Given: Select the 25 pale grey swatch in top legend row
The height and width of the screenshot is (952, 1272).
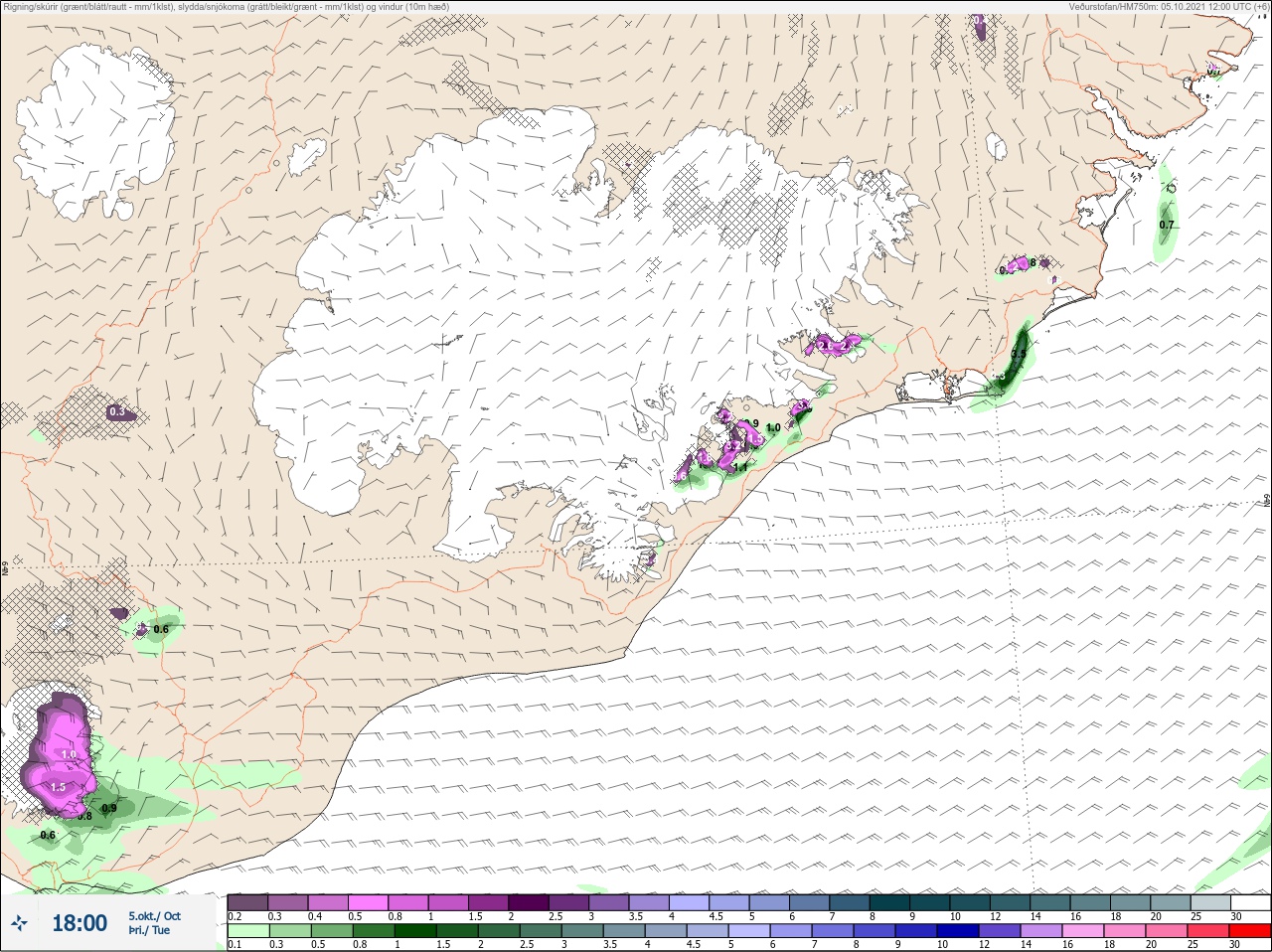Looking at the screenshot, I should pyautogui.click(x=1211, y=902).
